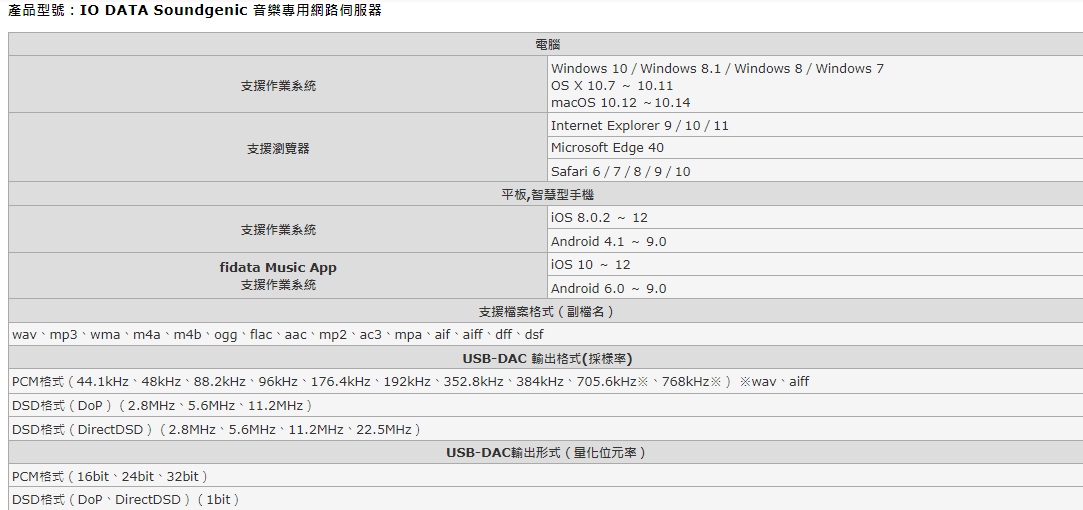Select the 電腦 section header row
The height and width of the screenshot is (510, 1083).
tap(546, 45)
